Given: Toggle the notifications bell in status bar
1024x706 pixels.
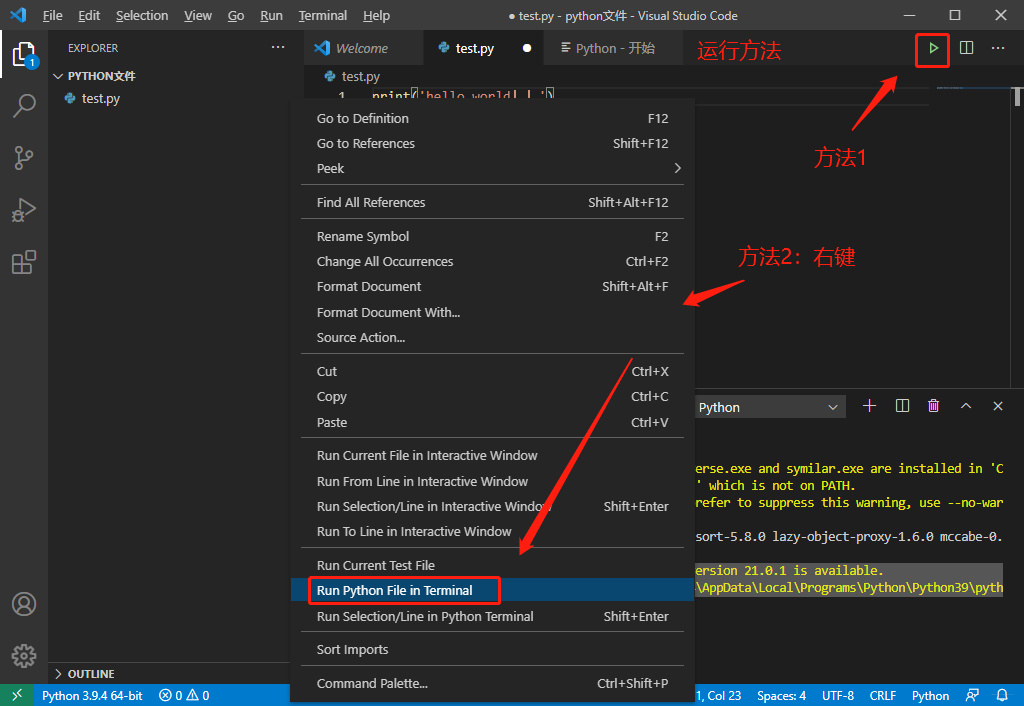Looking at the screenshot, I should [x=1001, y=695].
